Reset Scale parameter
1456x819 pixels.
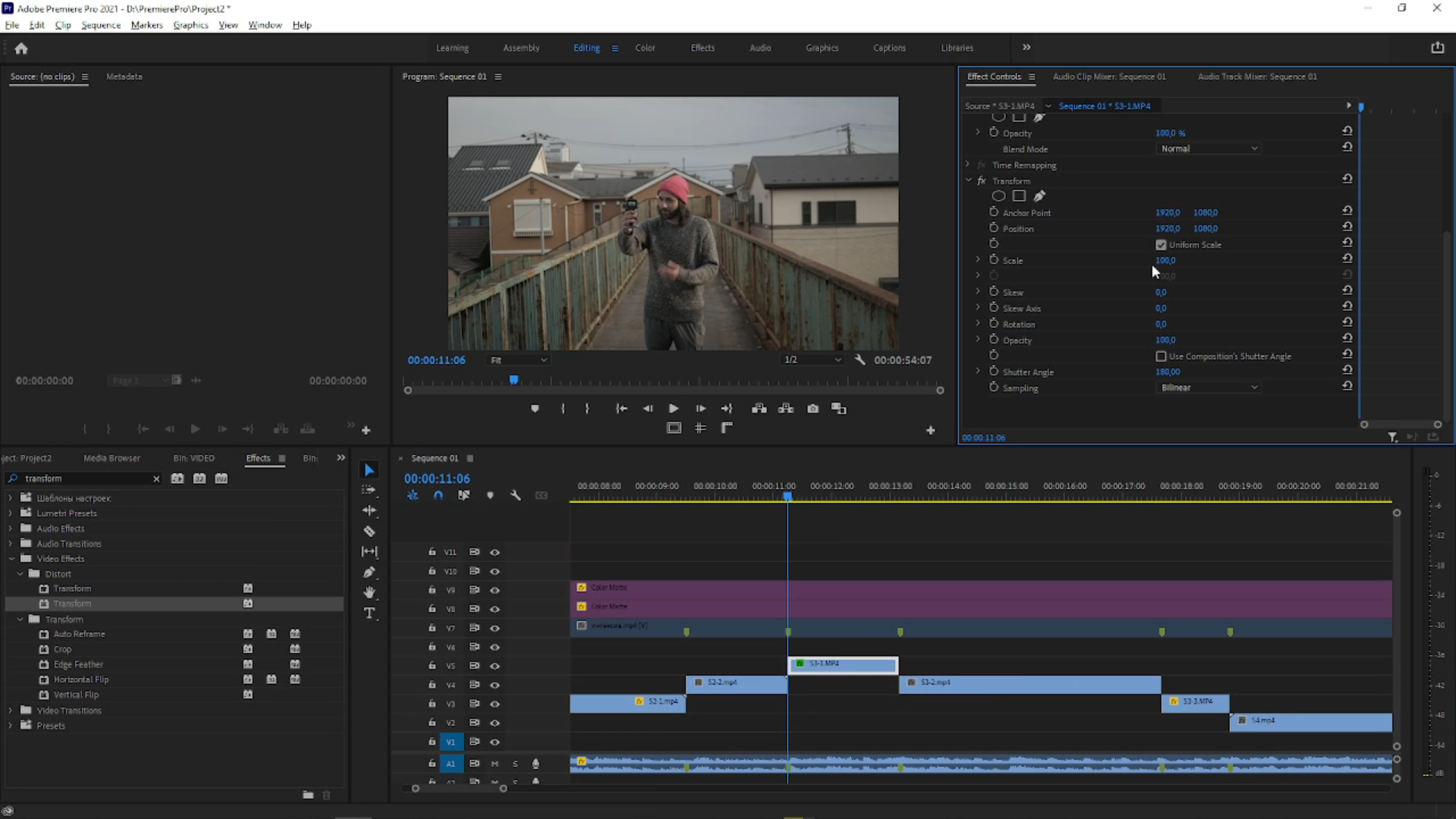coord(1348,259)
